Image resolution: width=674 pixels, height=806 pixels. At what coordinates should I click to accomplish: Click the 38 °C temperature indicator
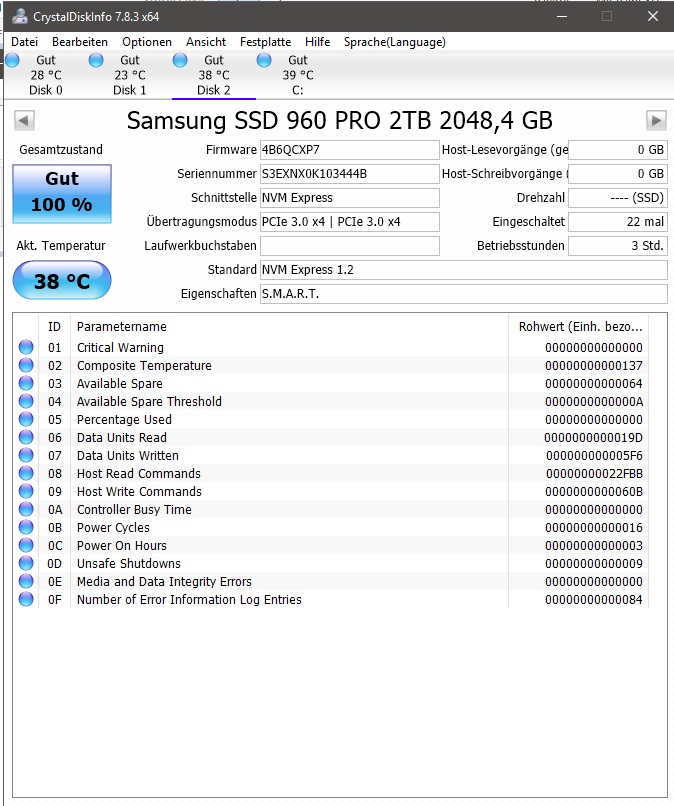click(x=62, y=281)
